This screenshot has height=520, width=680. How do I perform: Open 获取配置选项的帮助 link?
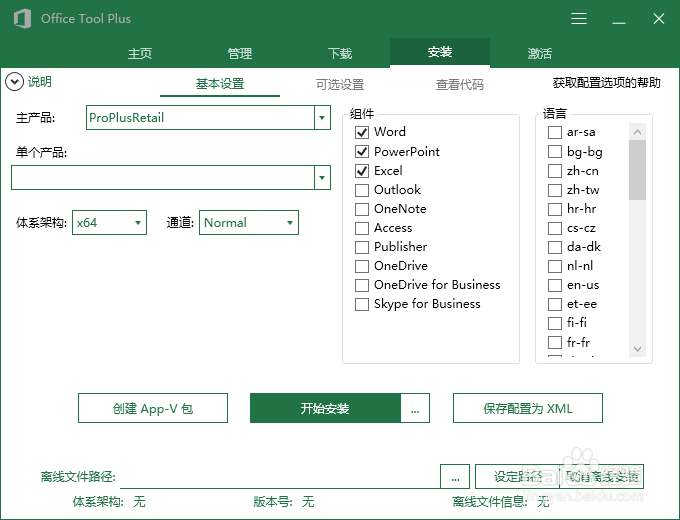[606, 82]
